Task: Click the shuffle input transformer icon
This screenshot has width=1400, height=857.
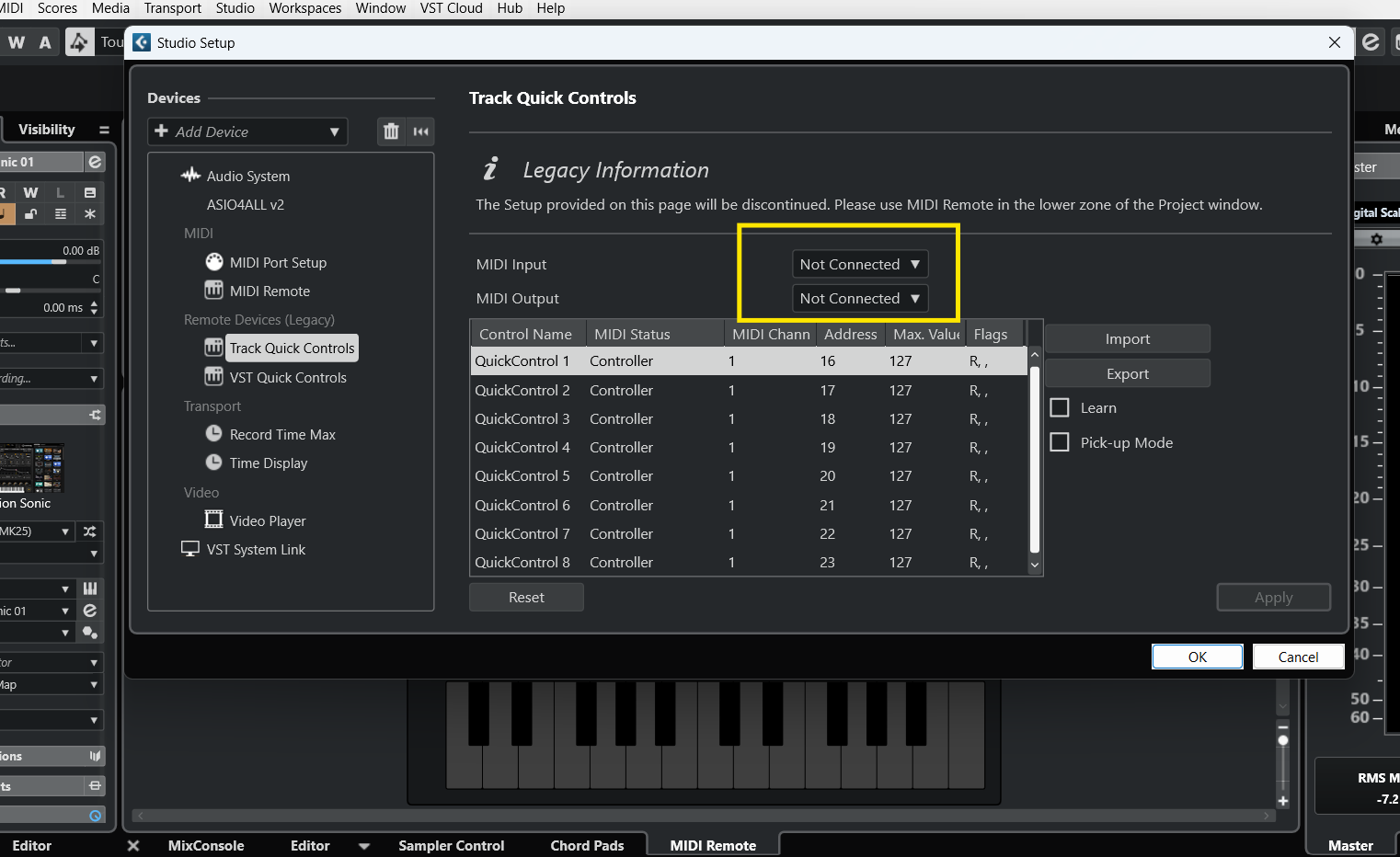Action: [90, 531]
